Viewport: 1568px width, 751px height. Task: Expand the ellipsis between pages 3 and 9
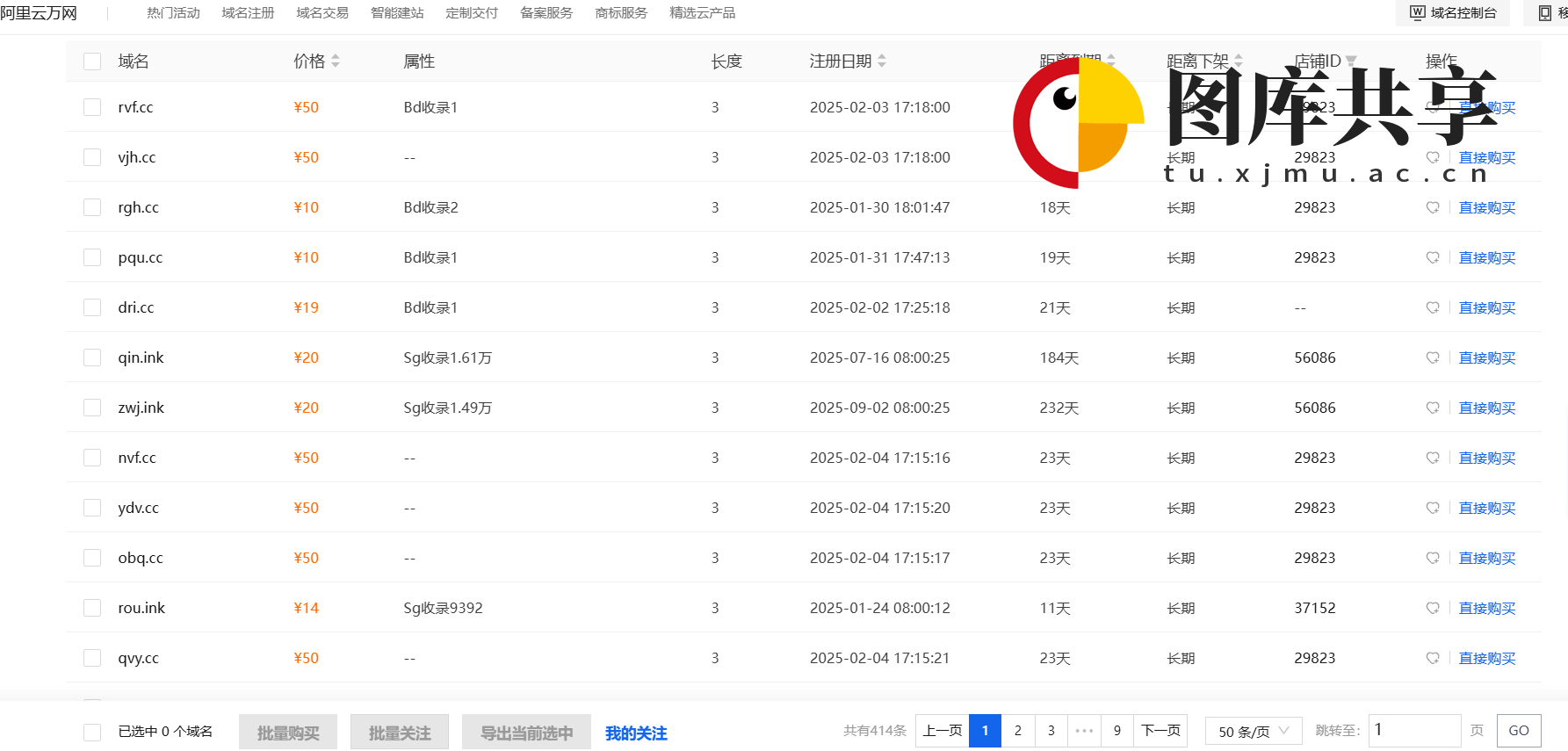tap(1084, 731)
